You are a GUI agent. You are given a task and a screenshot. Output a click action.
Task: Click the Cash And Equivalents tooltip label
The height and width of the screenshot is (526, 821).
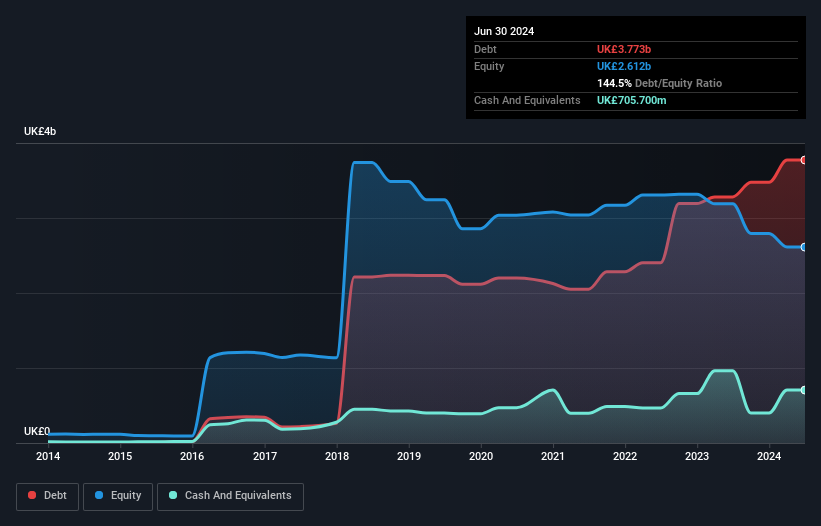(527, 100)
